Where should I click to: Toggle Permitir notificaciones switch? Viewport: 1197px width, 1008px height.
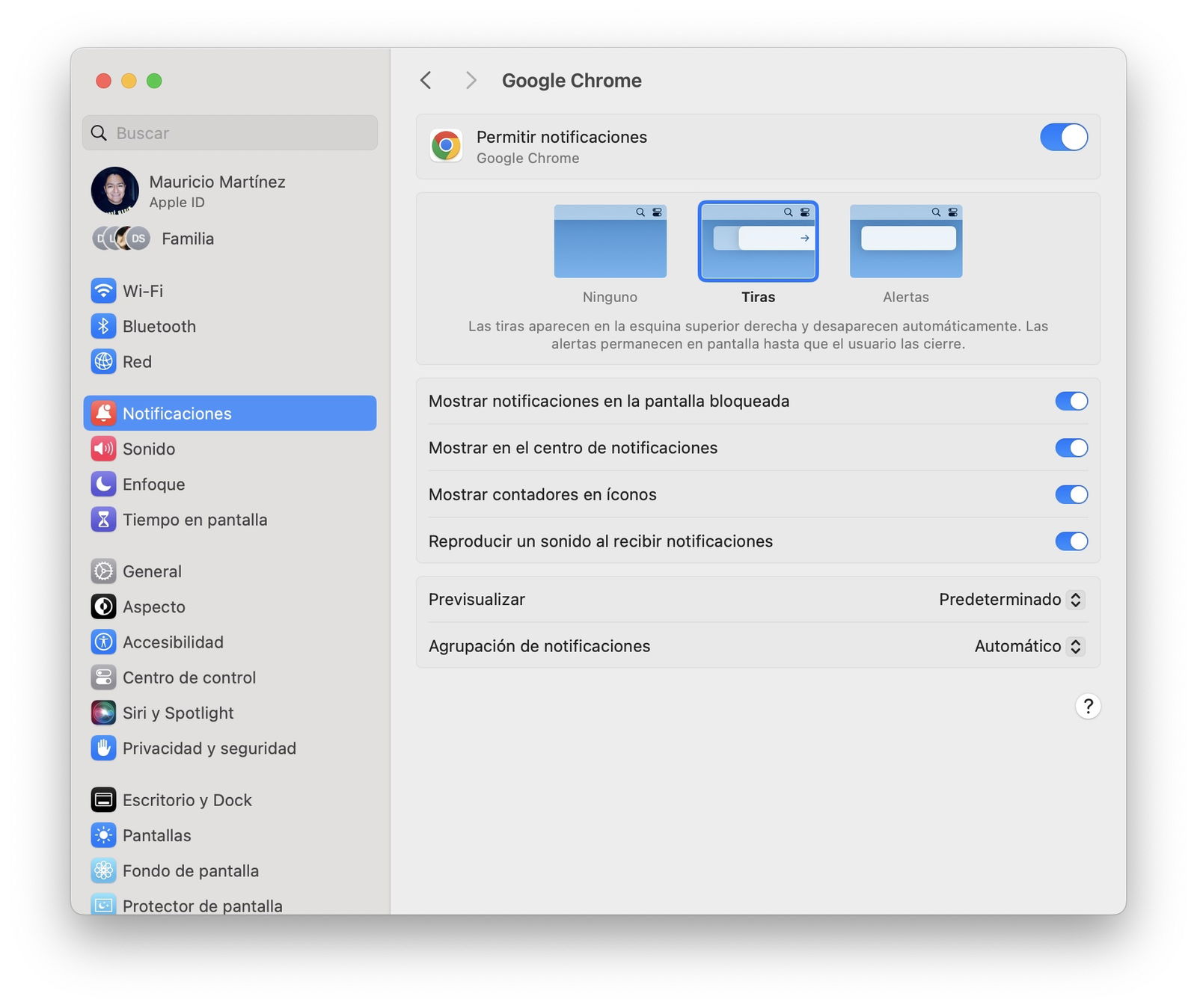point(1064,138)
